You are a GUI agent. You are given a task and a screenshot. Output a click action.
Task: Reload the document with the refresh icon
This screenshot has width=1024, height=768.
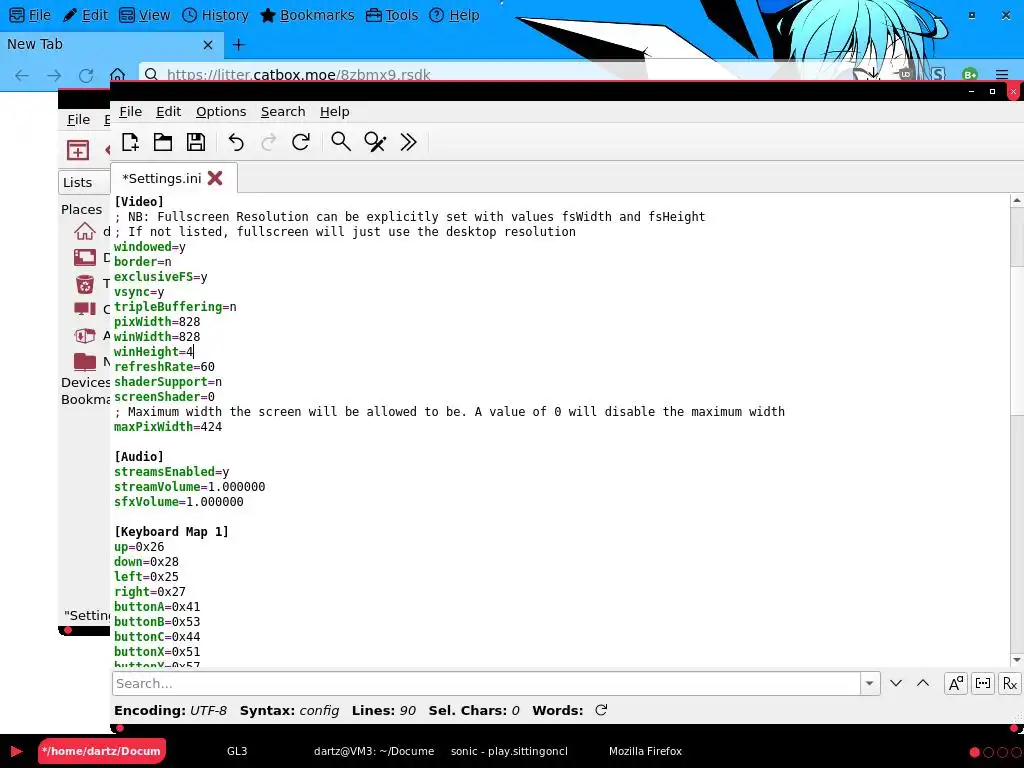click(x=300, y=142)
